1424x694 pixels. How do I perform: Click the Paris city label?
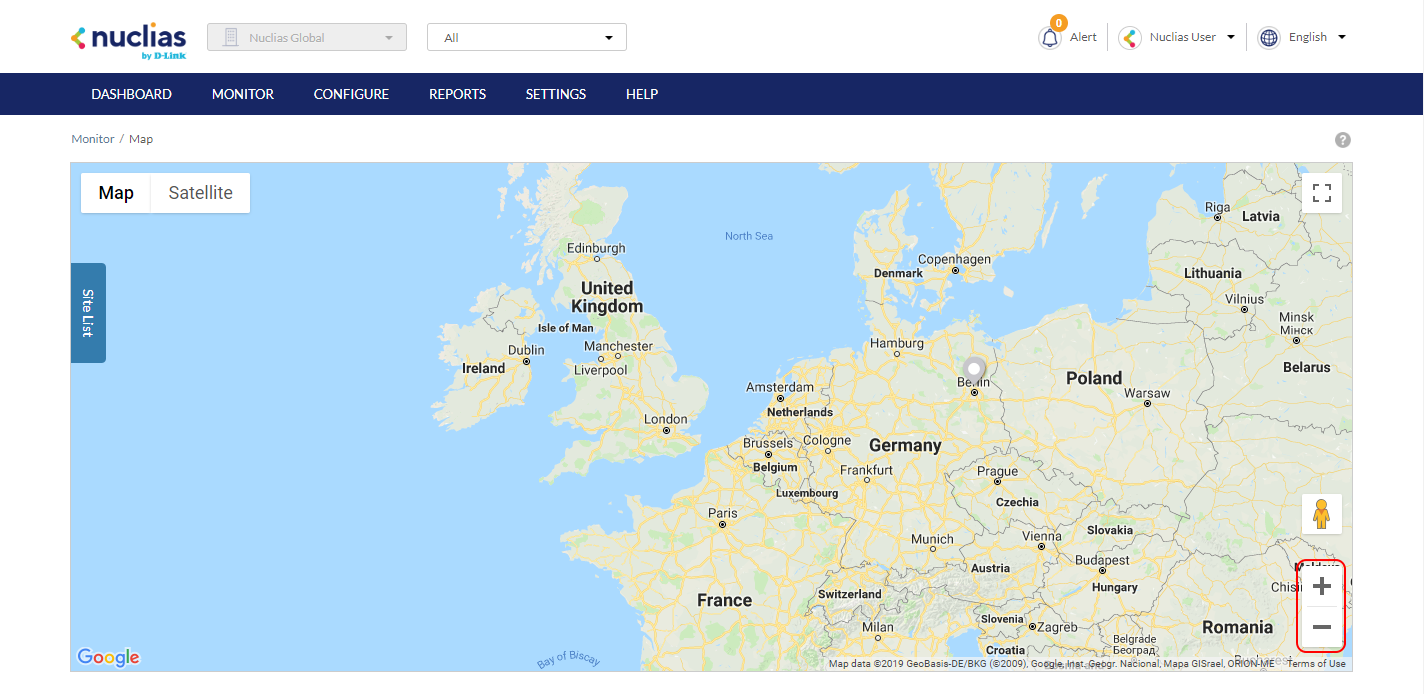pyautogui.click(x=723, y=513)
